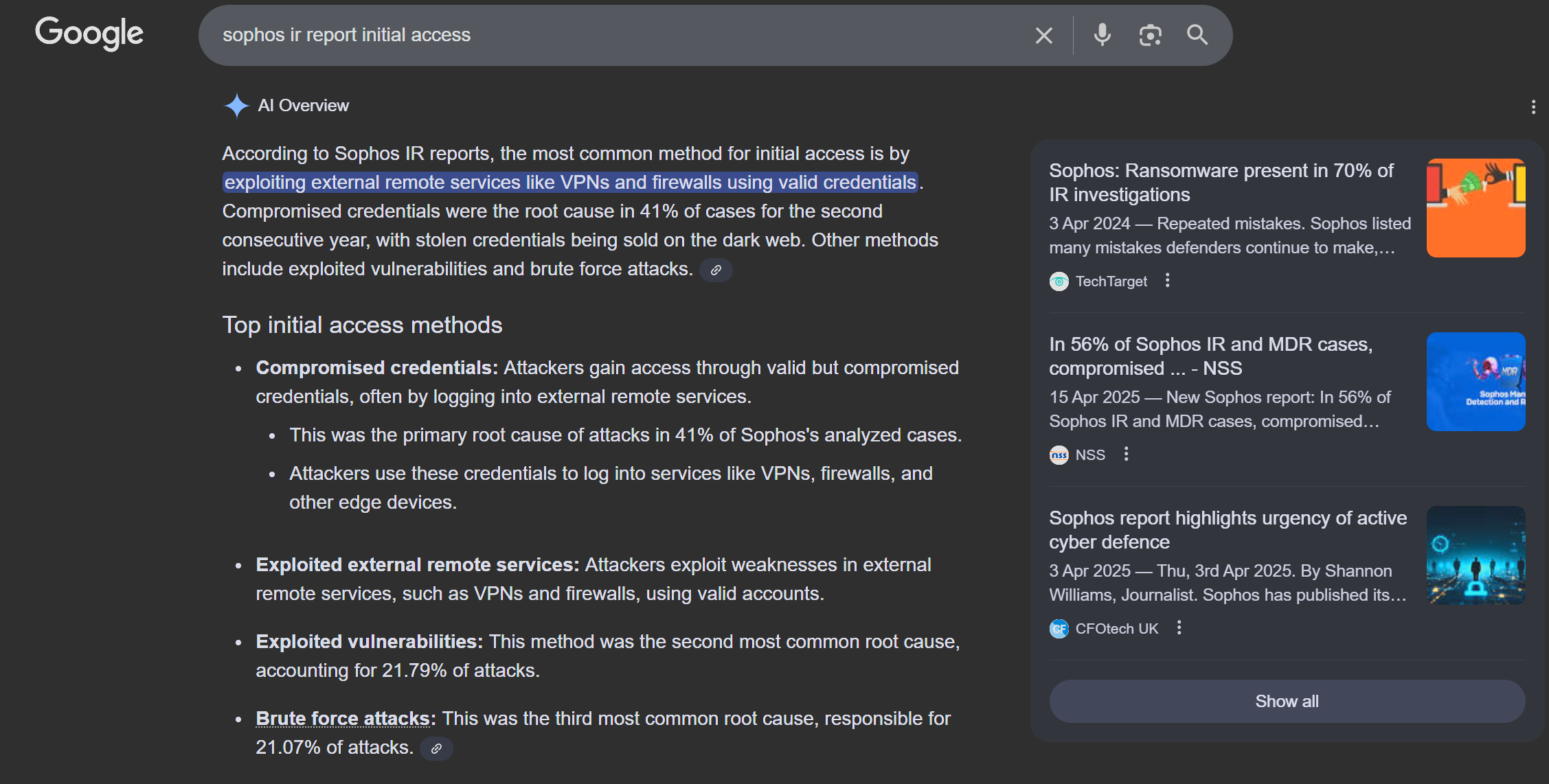Screen dimensions: 1549x784
Task: Open the orange TechTarget article thumbnail
Action: pos(1475,208)
